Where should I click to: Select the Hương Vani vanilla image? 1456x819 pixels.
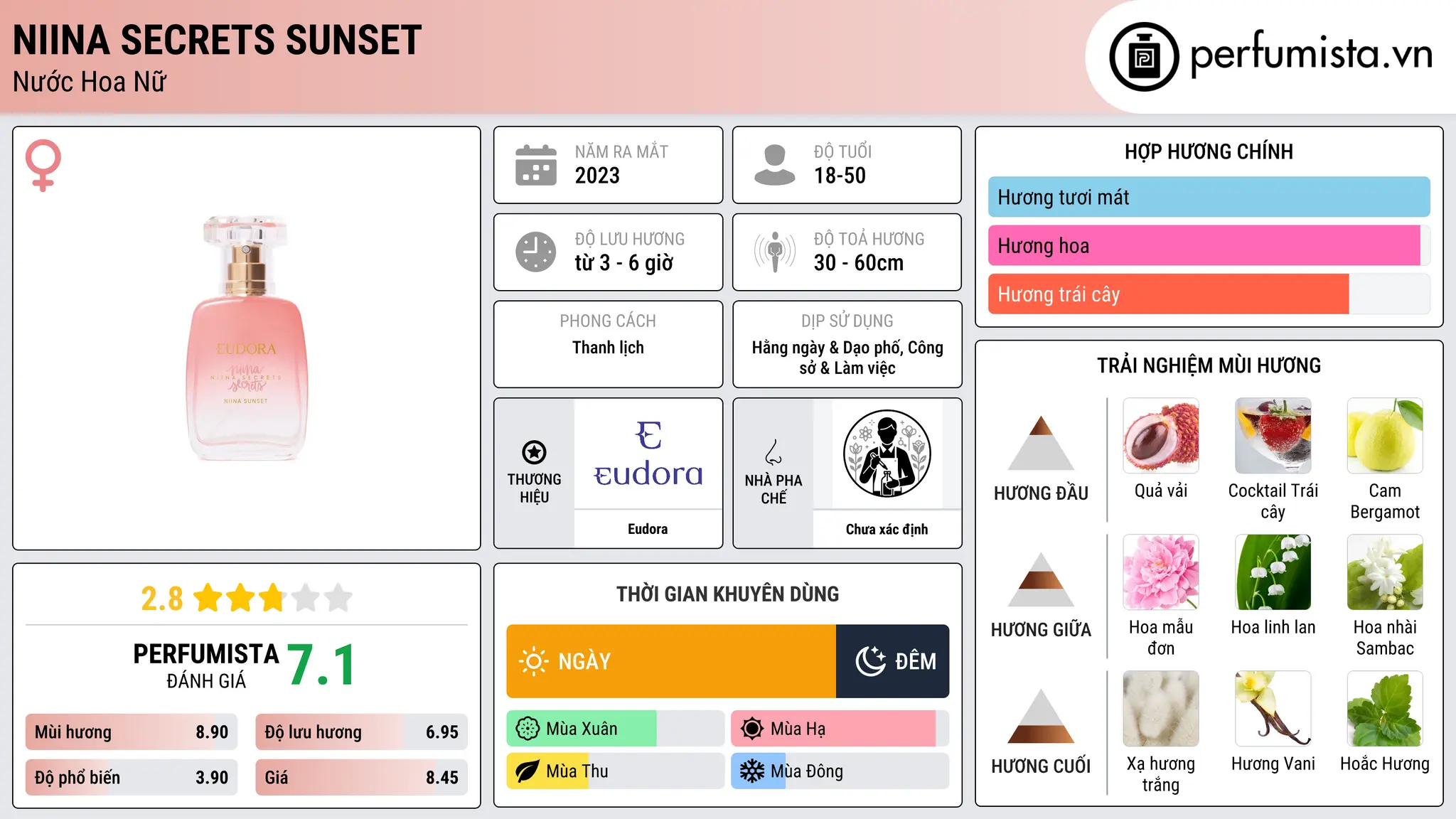coord(1273,709)
